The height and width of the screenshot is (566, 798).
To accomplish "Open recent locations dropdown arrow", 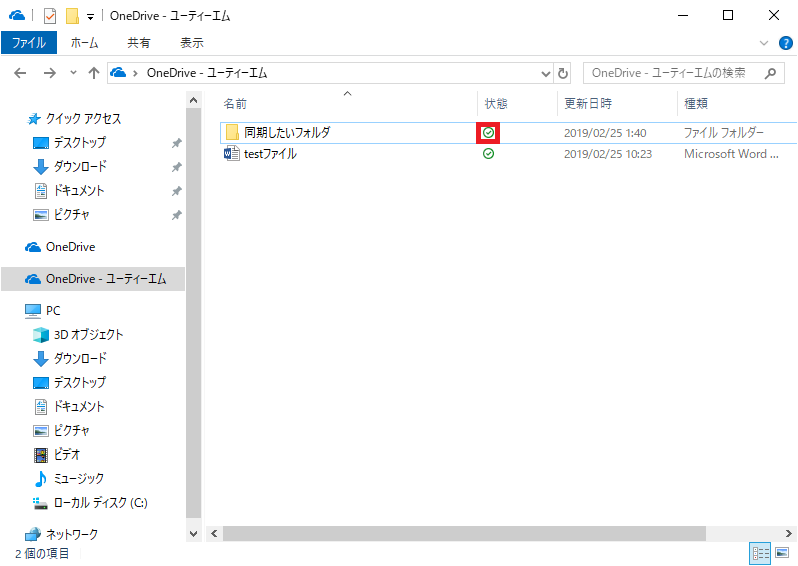I will point(73,73).
